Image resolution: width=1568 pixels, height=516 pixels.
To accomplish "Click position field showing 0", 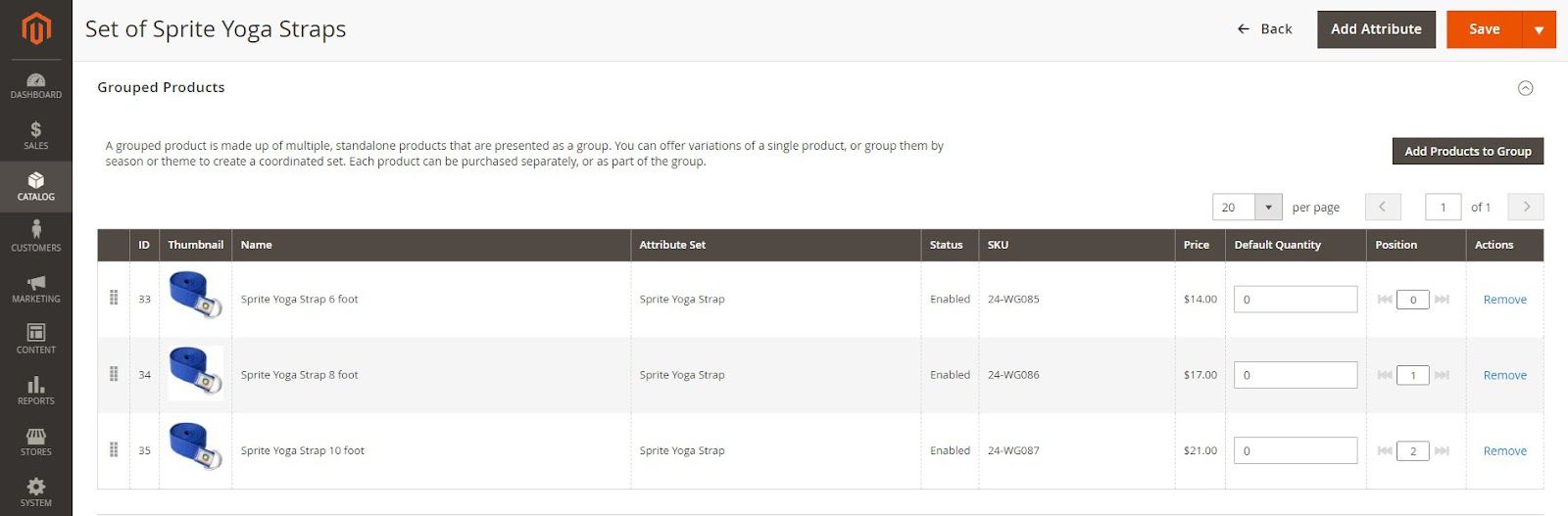I will coord(1413,300).
